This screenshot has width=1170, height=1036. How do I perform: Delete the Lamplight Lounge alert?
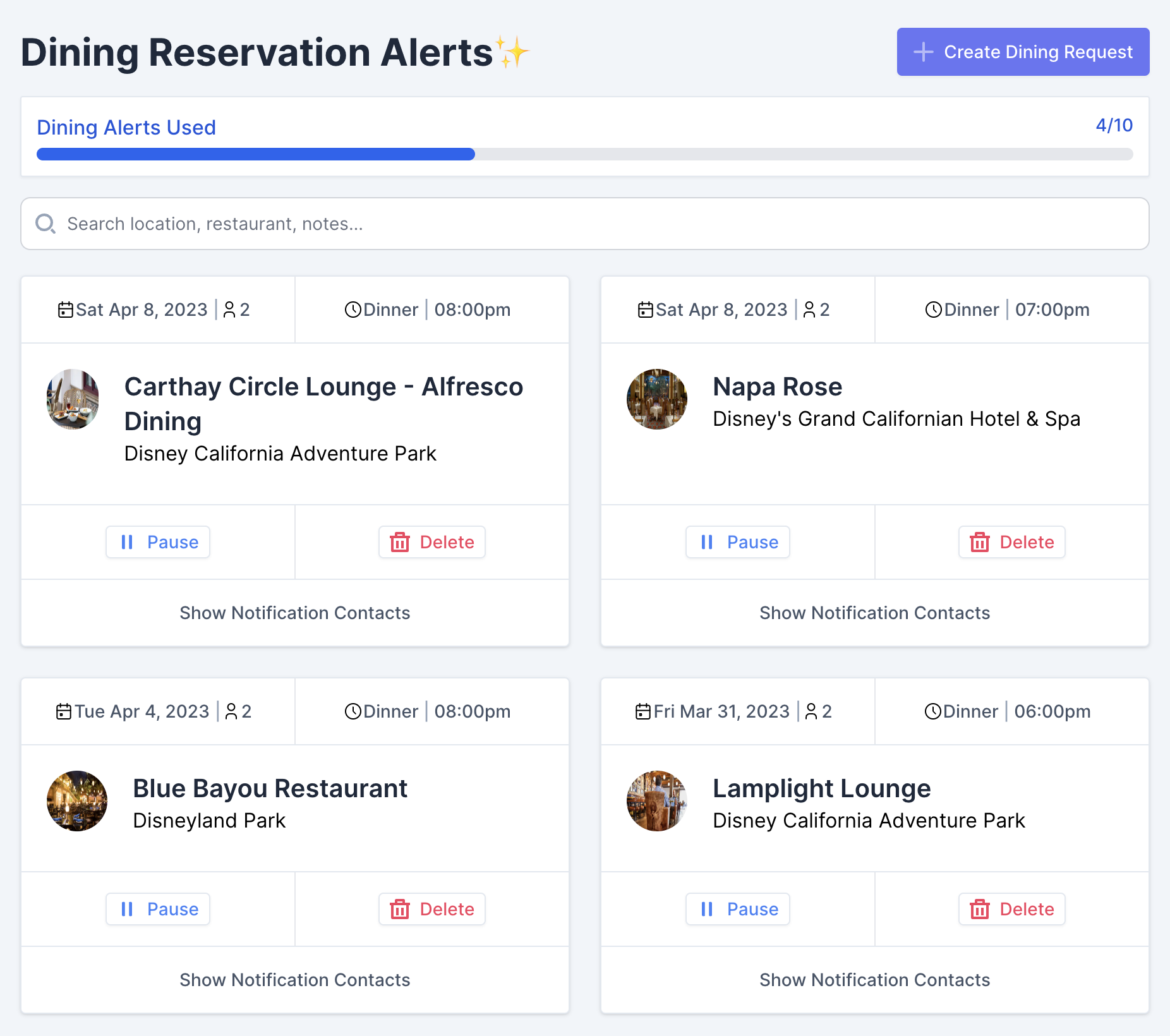(x=1012, y=909)
